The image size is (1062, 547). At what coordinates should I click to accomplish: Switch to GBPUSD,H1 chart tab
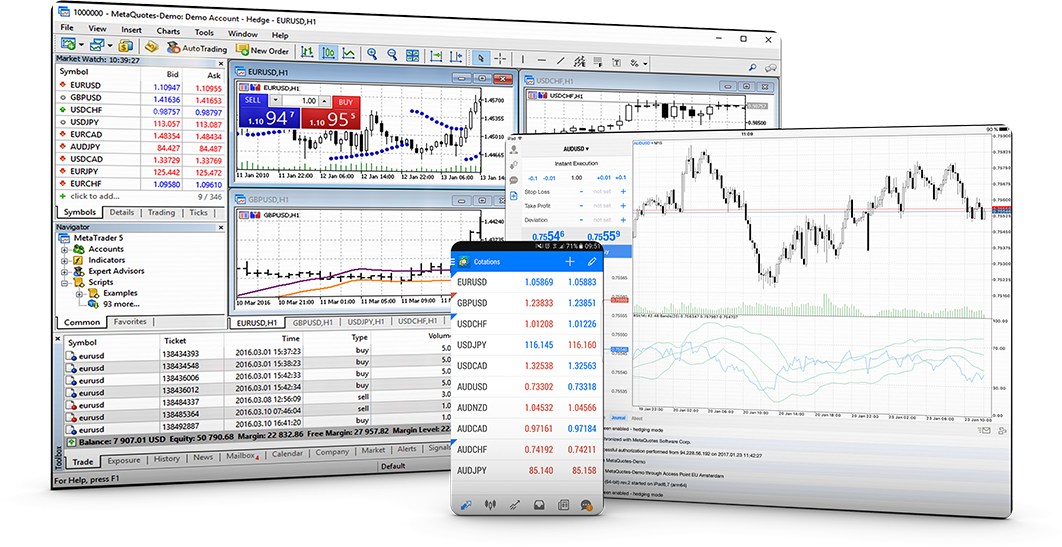coord(312,322)
